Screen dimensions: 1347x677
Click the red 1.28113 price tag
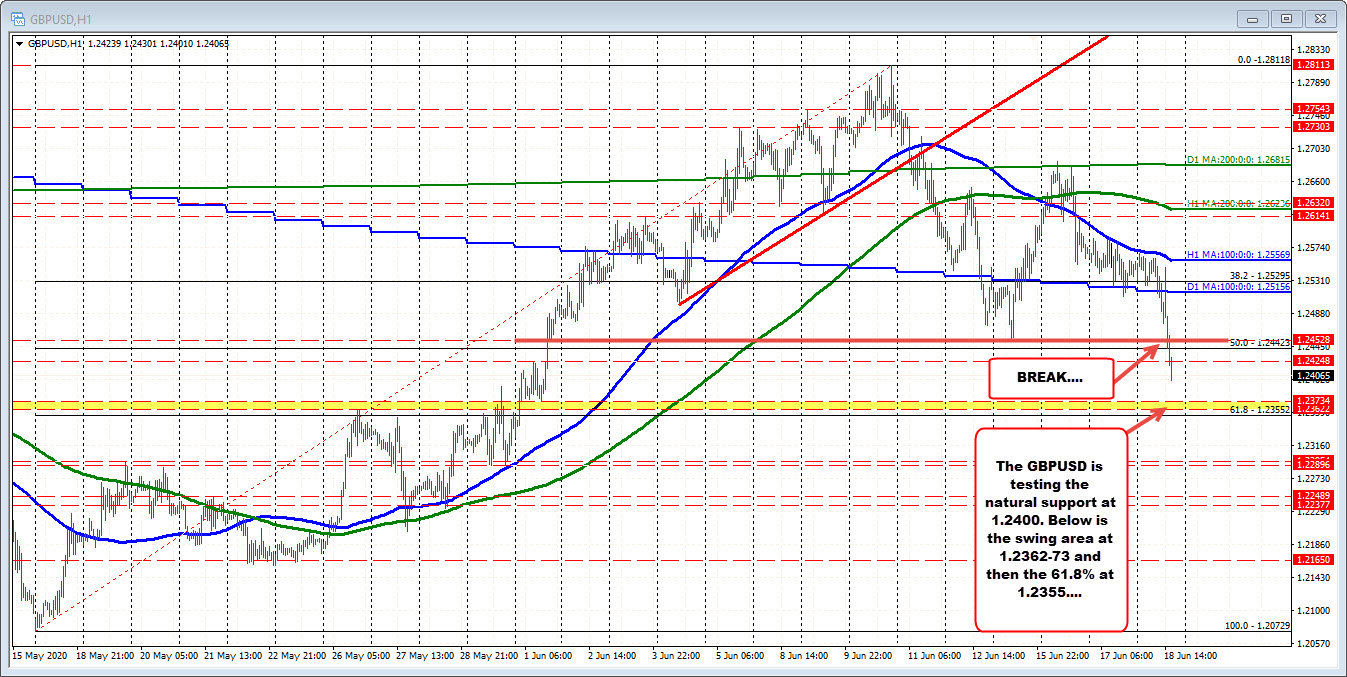point(1313,64)
